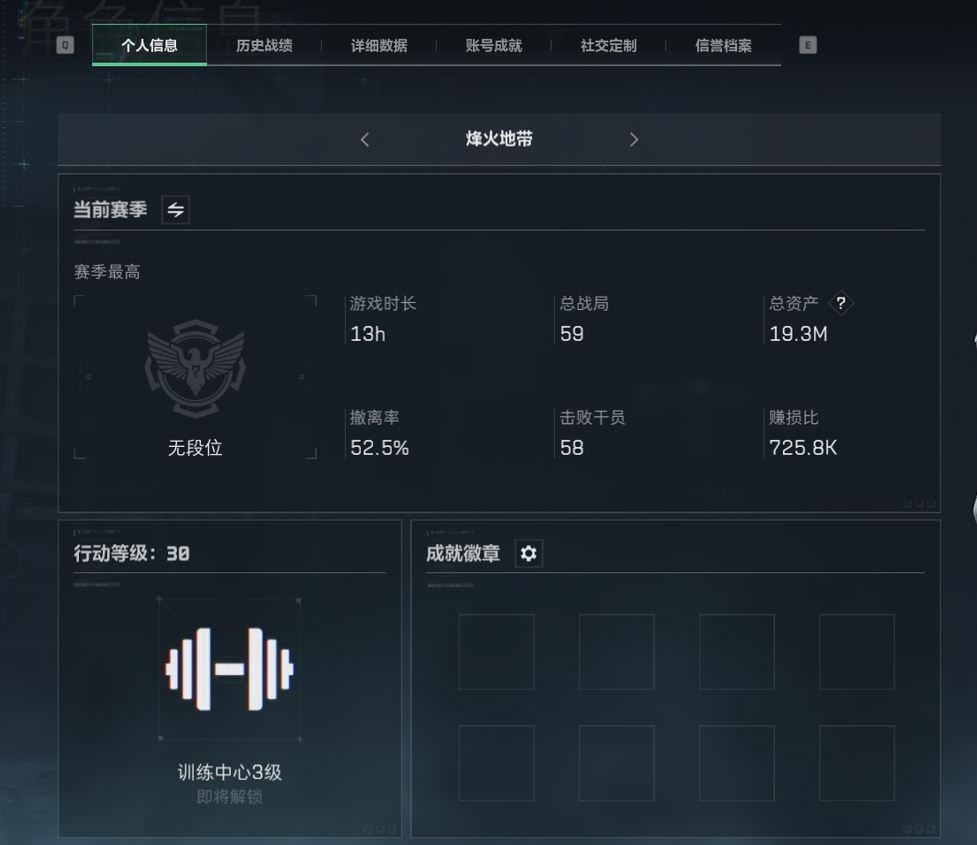Click the 训练中心3级 unlock label
977x845 pixels.
pyautogui.click(x=229, y=773)
